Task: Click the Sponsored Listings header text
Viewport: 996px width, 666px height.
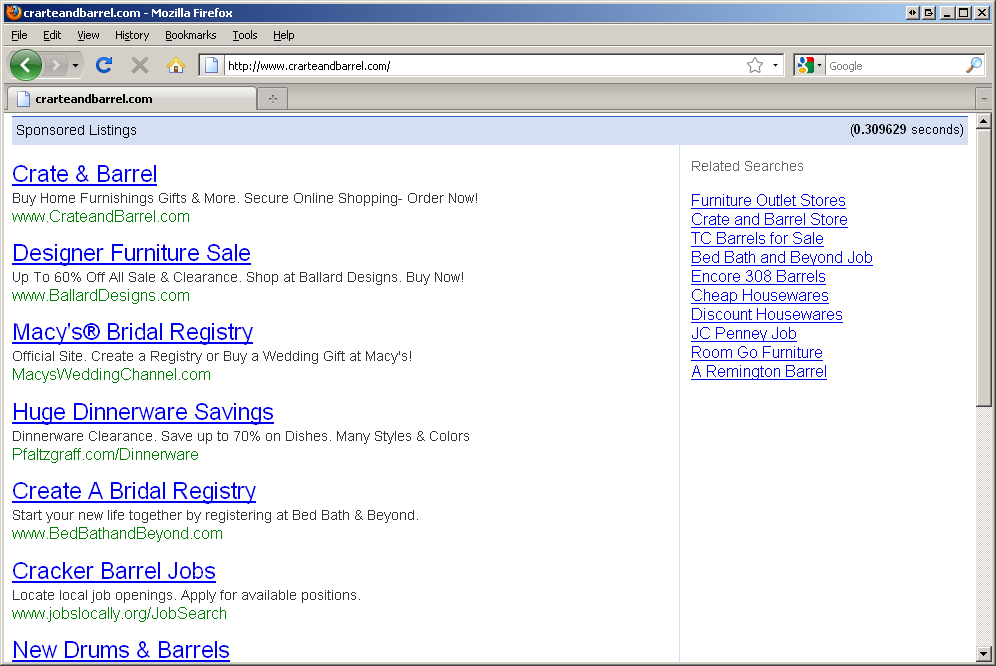Action: tap(76, 130)
